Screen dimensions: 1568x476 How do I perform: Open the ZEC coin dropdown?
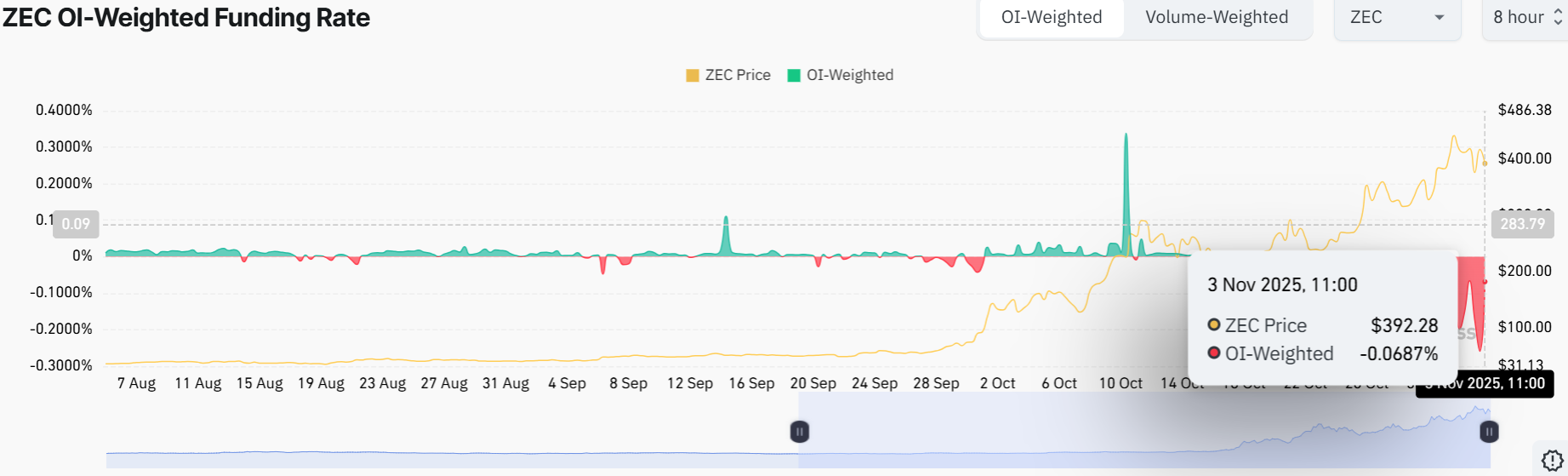1396,18
